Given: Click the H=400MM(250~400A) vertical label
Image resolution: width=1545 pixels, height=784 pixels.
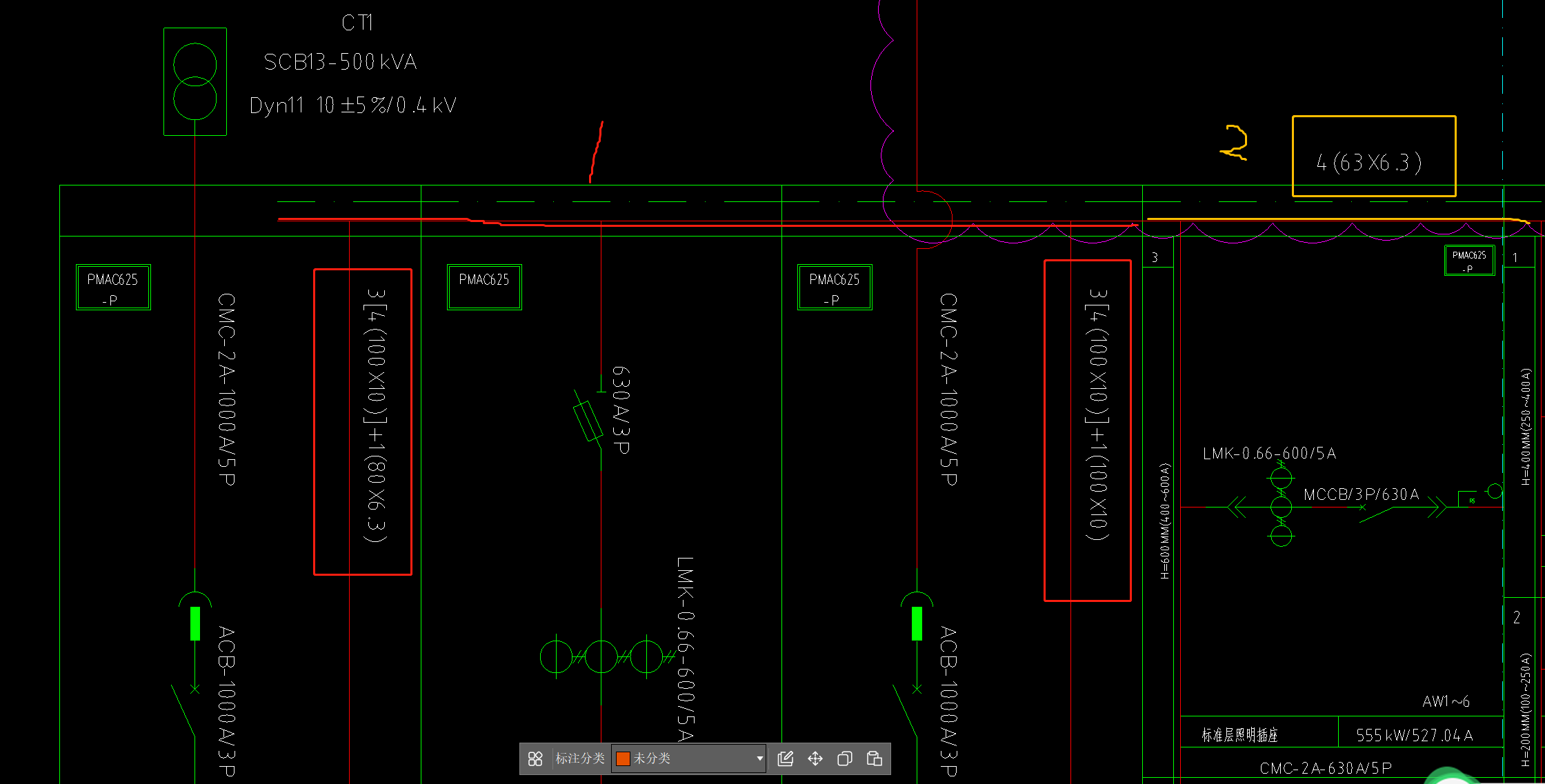Looking at the screenshot, I should (x=1526, y=426).
